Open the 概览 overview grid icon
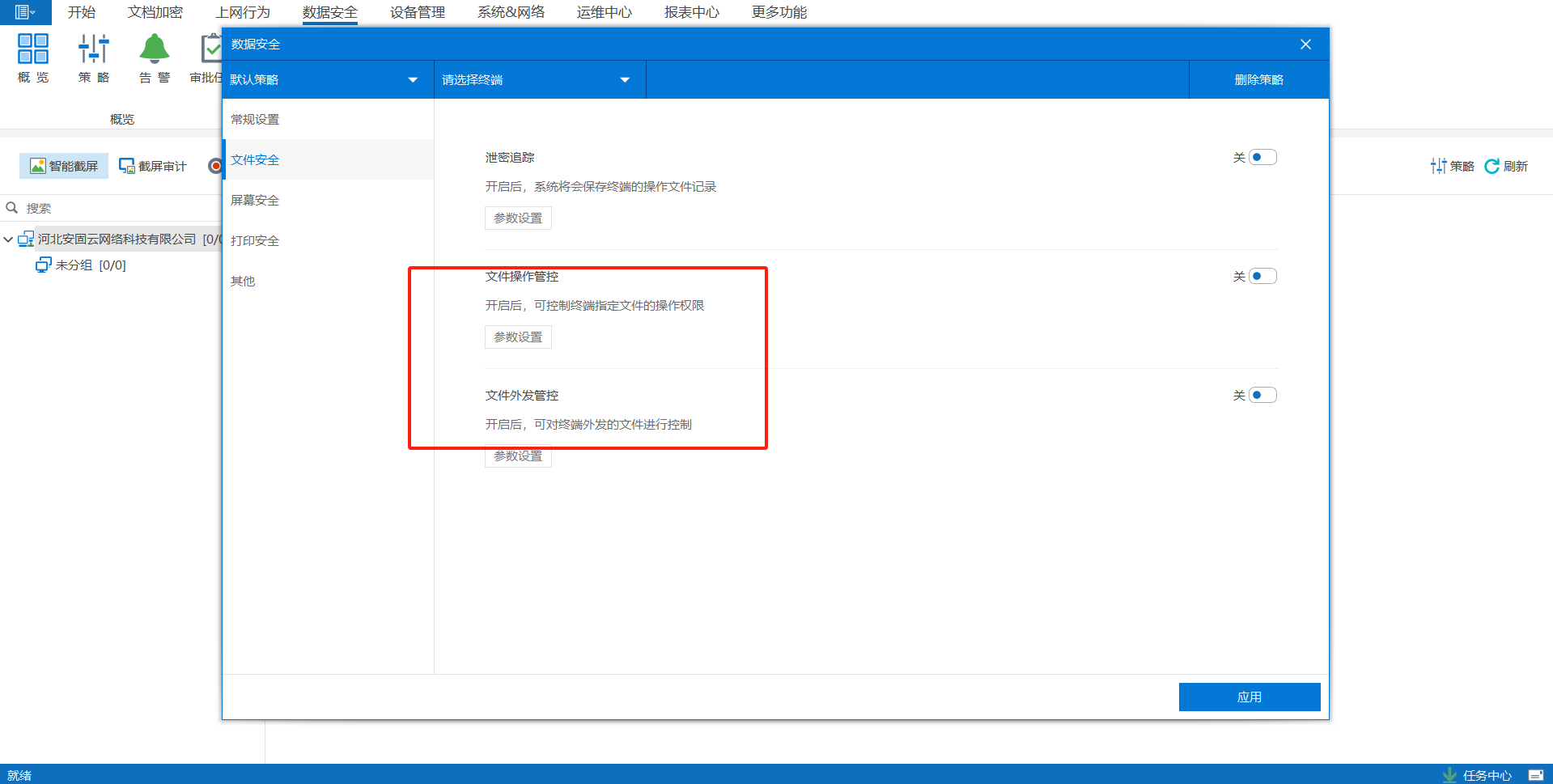Image resolution: width=1553 pixels, height=784 pixels. (x=33, y=49)
